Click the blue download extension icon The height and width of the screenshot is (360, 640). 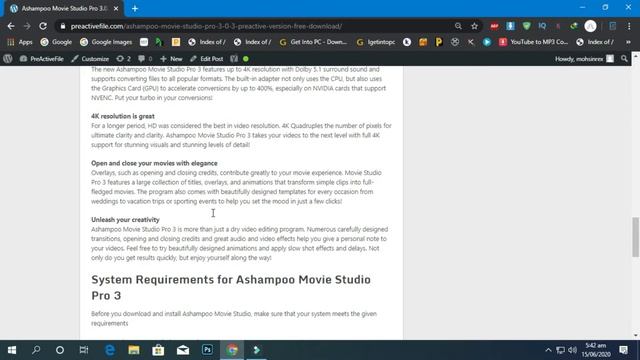tap(510, 26)
